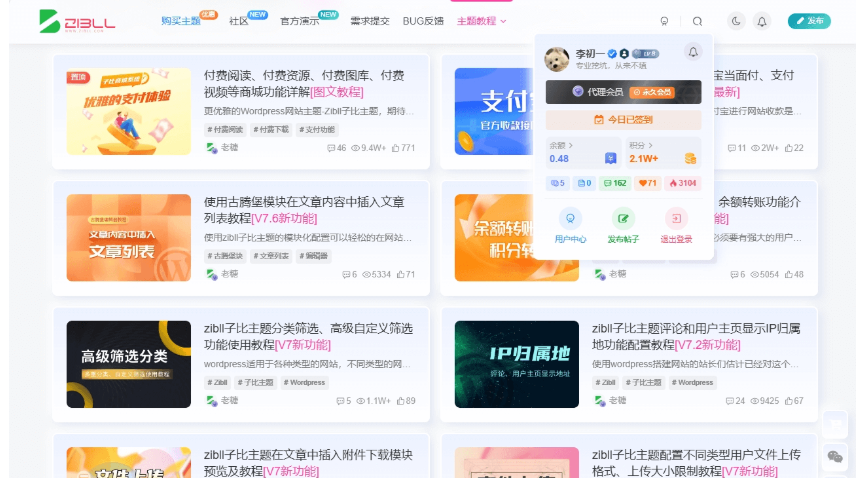Screen dimensions: 856x478
Task: Click the 余额转账 orange thumbnail
Action: click(x=494, y=238)
